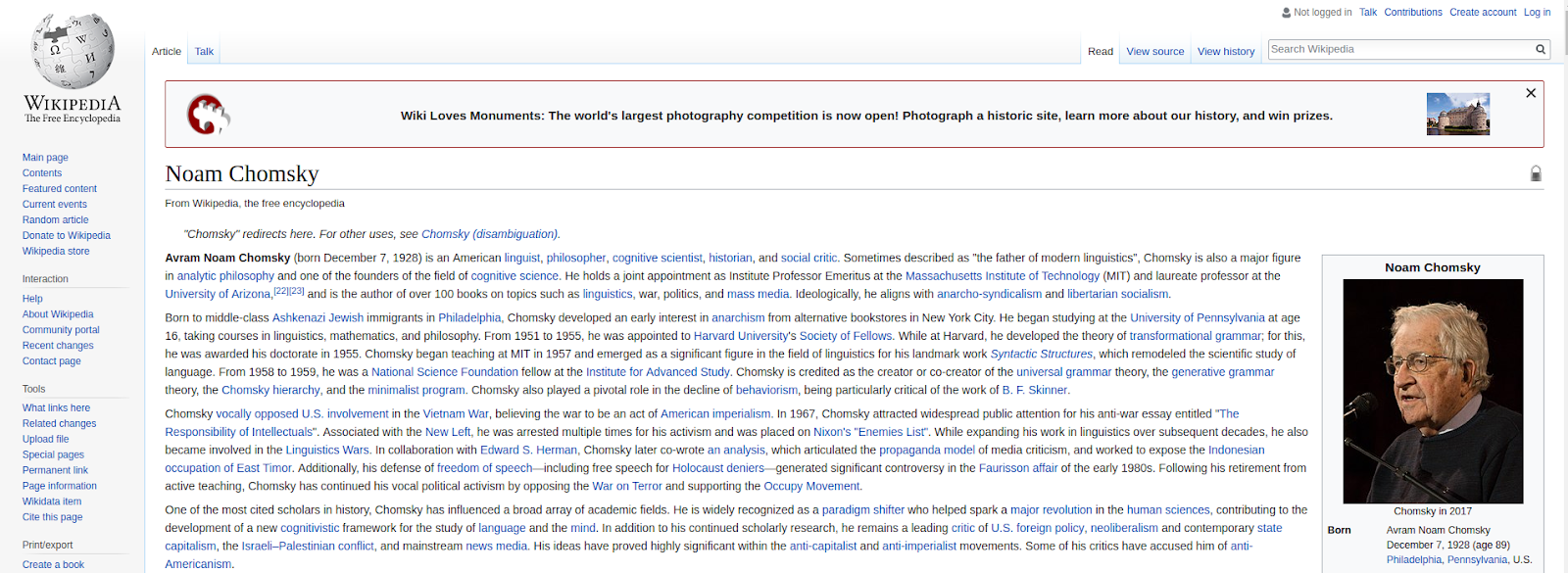
Task: Click the Log in link
Action: coord(1537,13)
